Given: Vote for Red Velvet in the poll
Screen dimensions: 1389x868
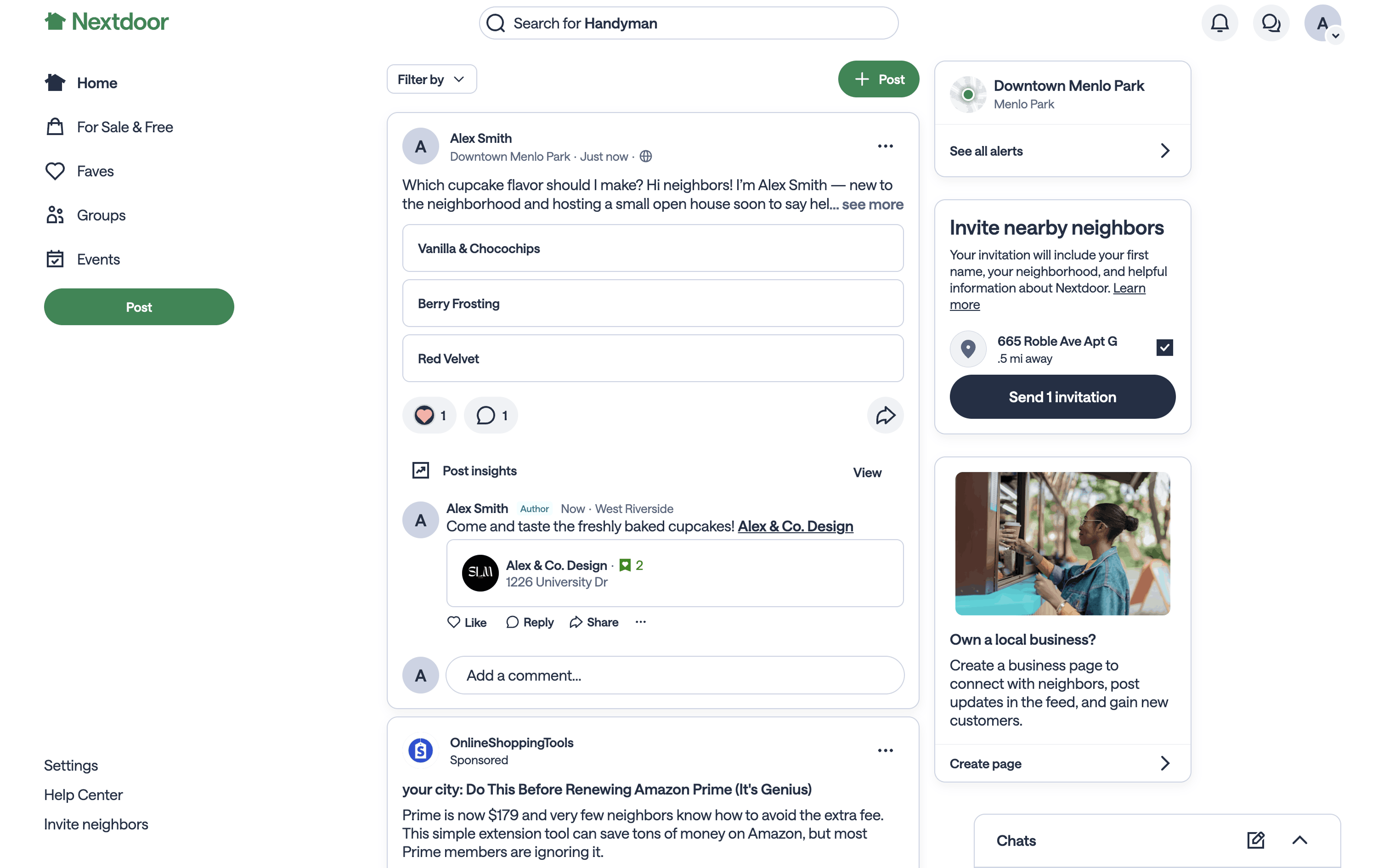Looking at the screenshot, I should point(653,358).
